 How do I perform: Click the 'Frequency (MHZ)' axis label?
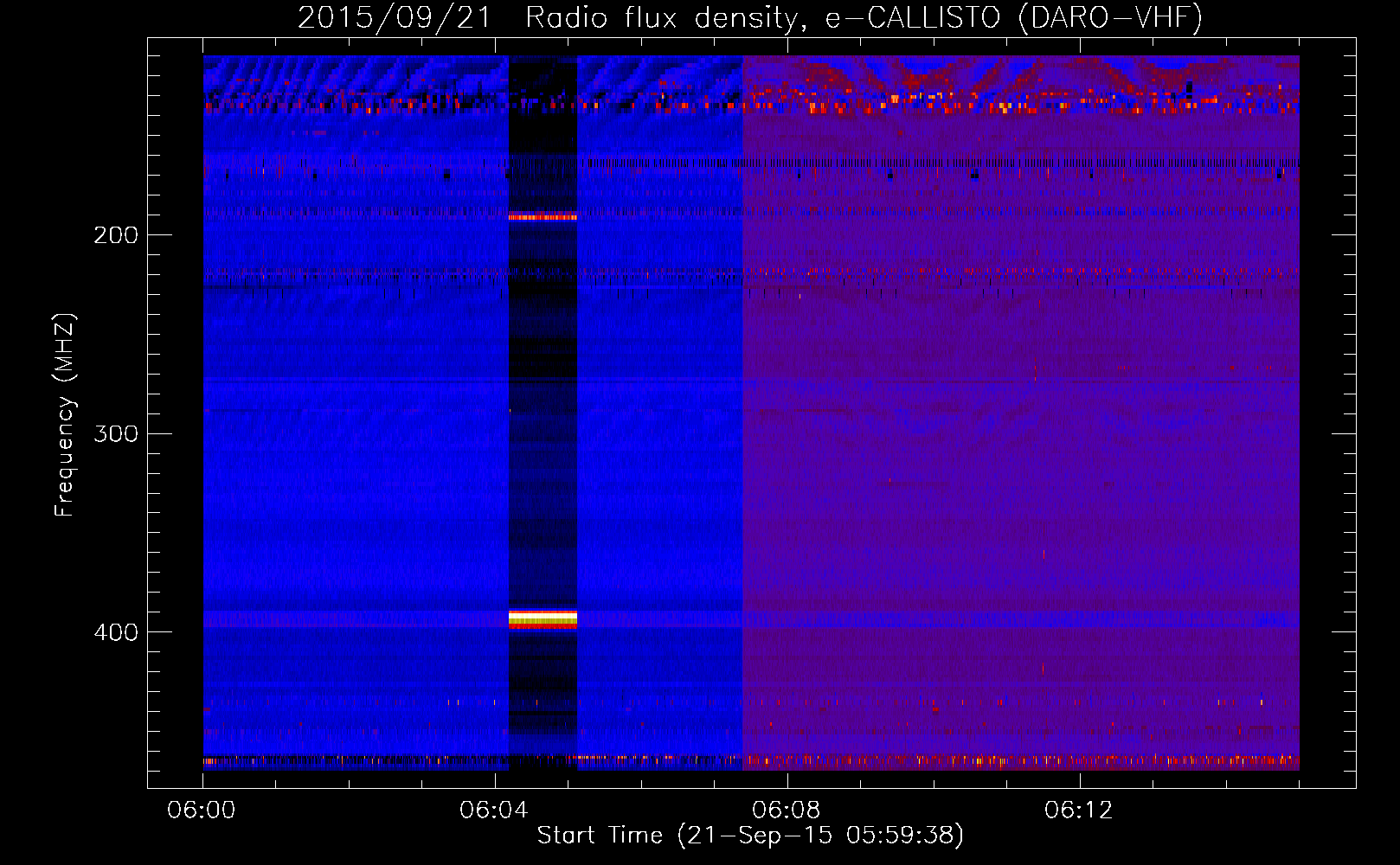(x=65, y=414)
